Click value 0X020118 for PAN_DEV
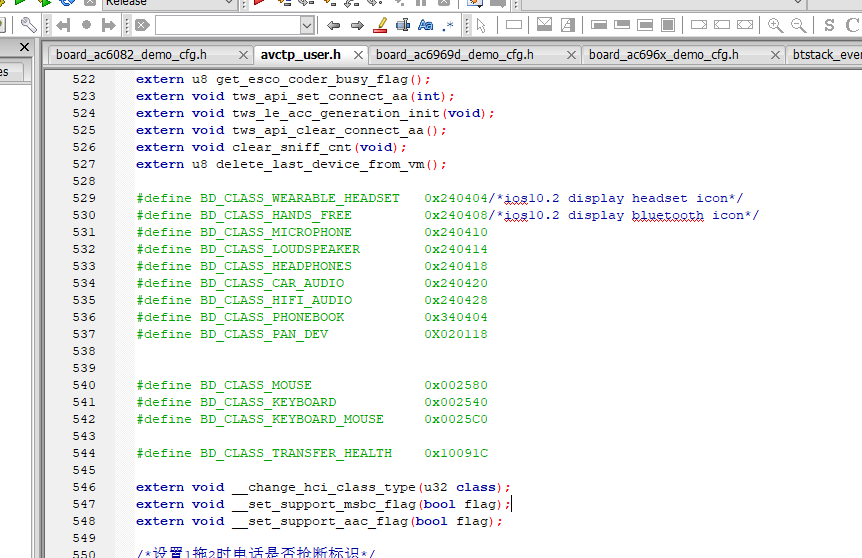 pos(456,334)
